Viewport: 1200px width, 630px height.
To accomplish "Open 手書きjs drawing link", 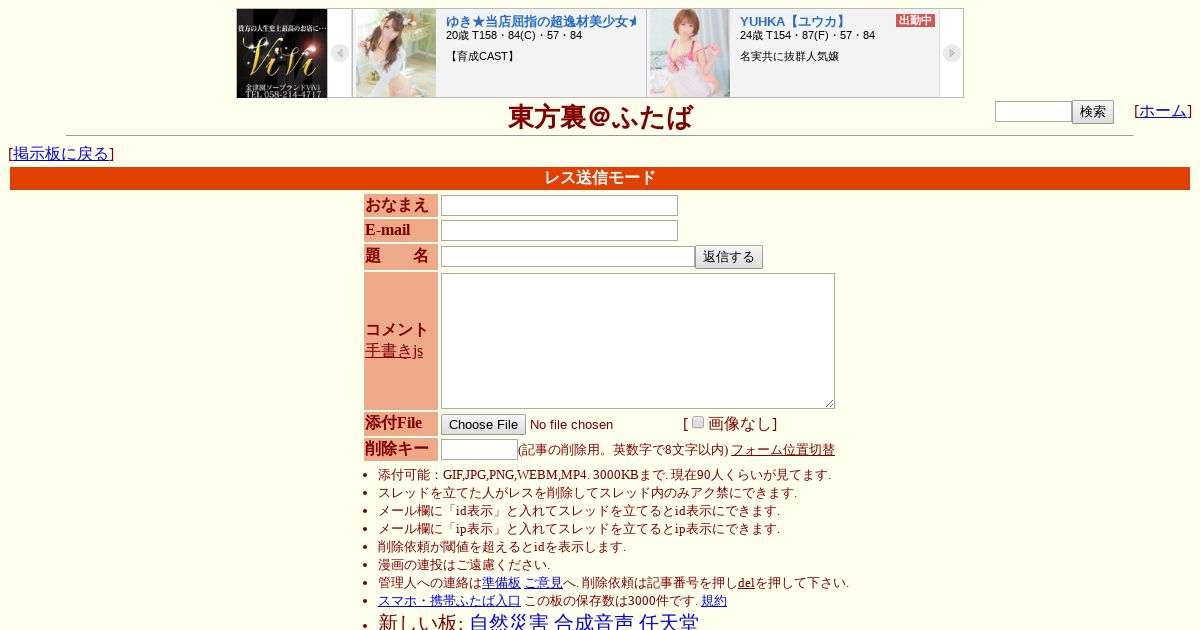I will click(x=394, y=351).
